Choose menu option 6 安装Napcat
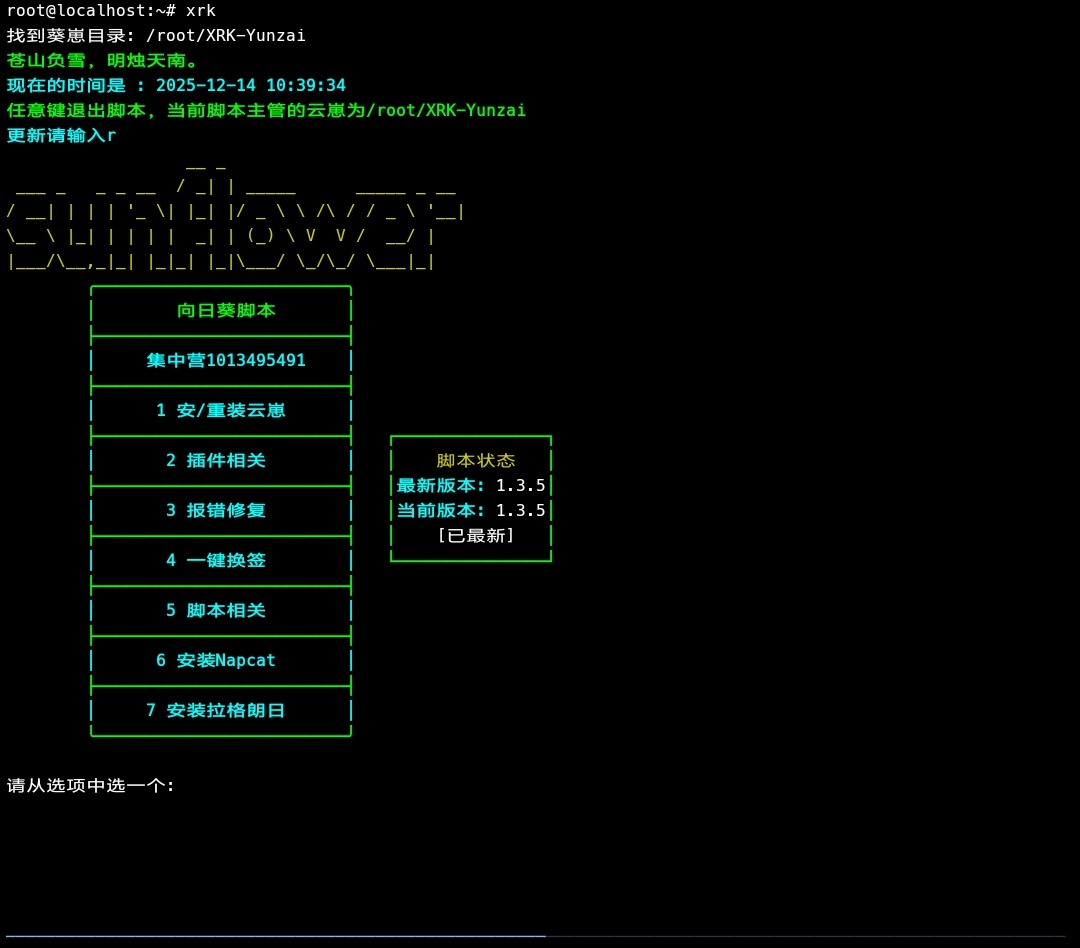The width and height of the screenshot is (1080, 948). pyautogui.click(x=216, y=661)
